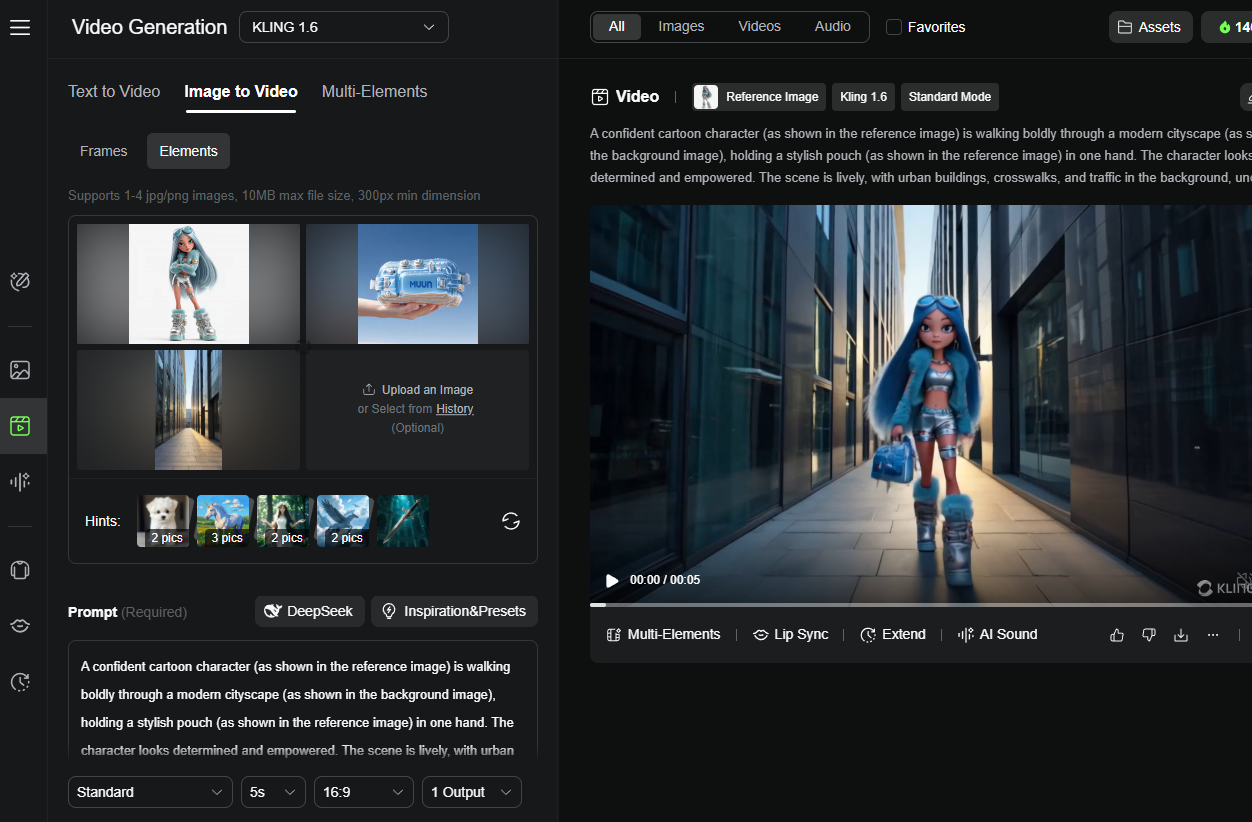Click into the prompt text box
This screenshot has width=1252, height=822.
[303, 700]
